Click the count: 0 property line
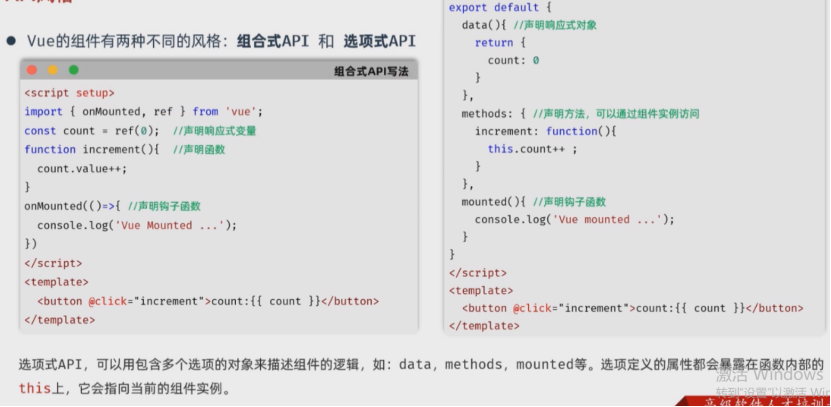This screenshot has width=831, height=407. (514, 60)
